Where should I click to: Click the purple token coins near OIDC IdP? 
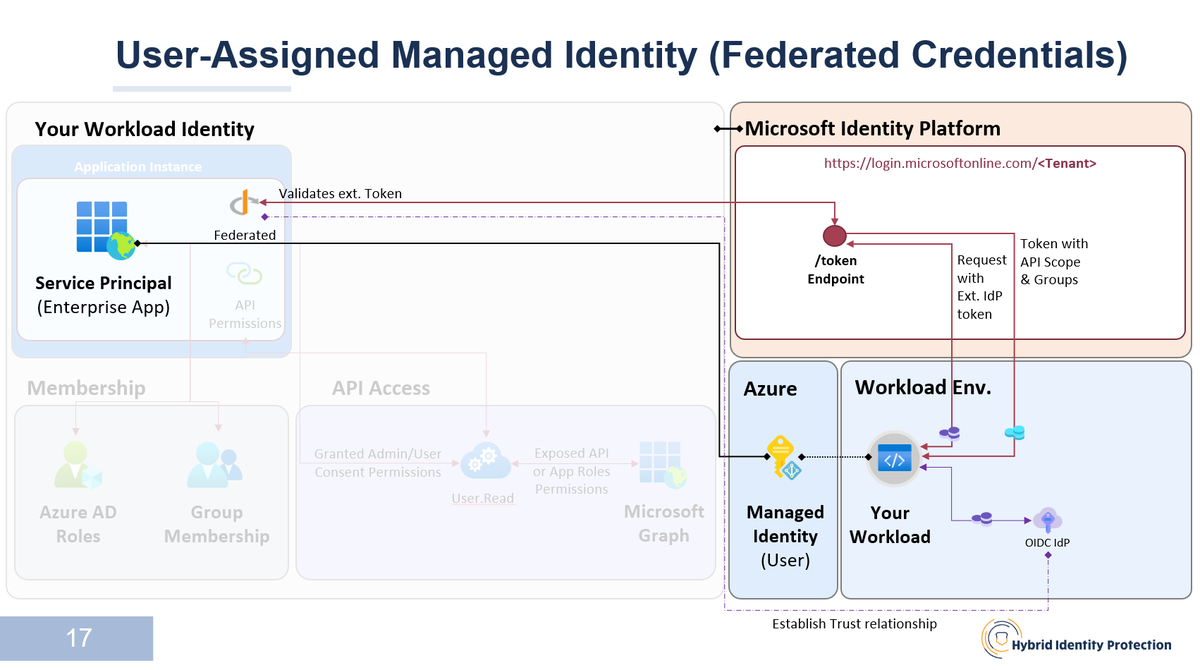click(982, 518)
